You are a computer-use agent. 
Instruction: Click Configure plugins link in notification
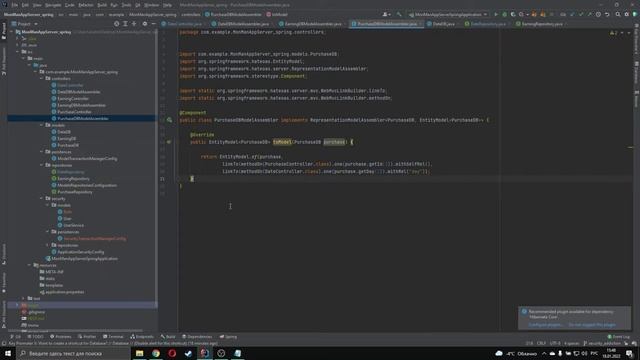[545, 325]
